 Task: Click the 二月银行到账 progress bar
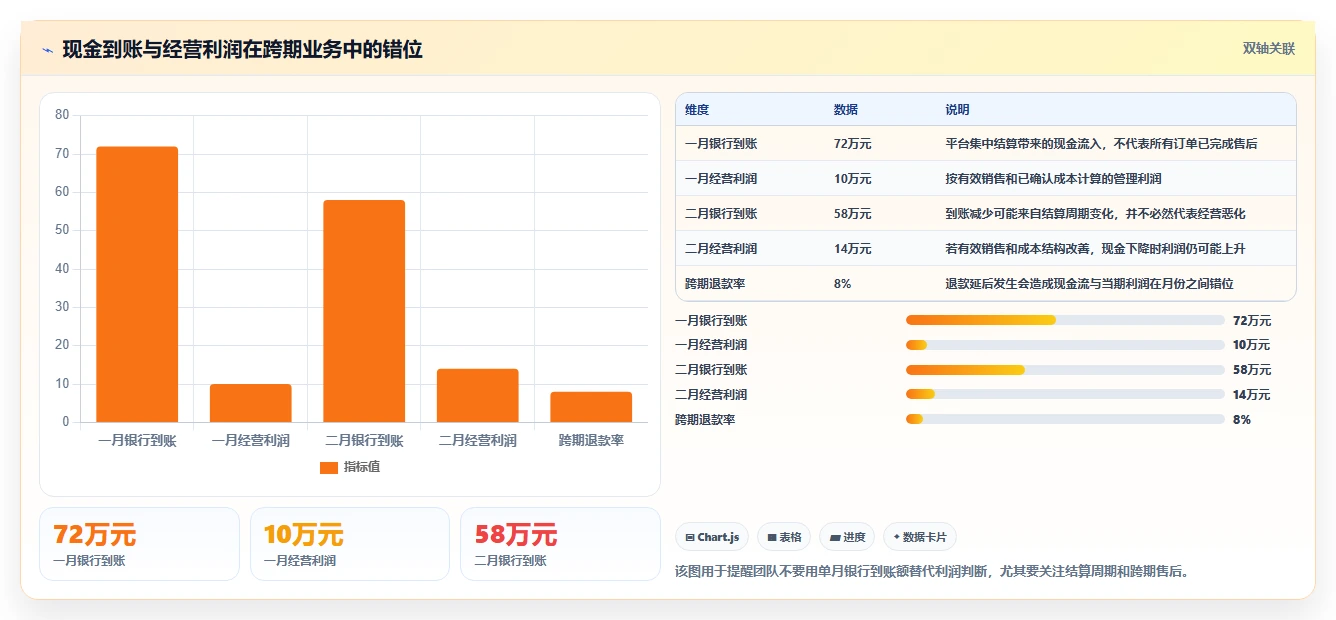pyautogui.click(x=1065, y=370)
